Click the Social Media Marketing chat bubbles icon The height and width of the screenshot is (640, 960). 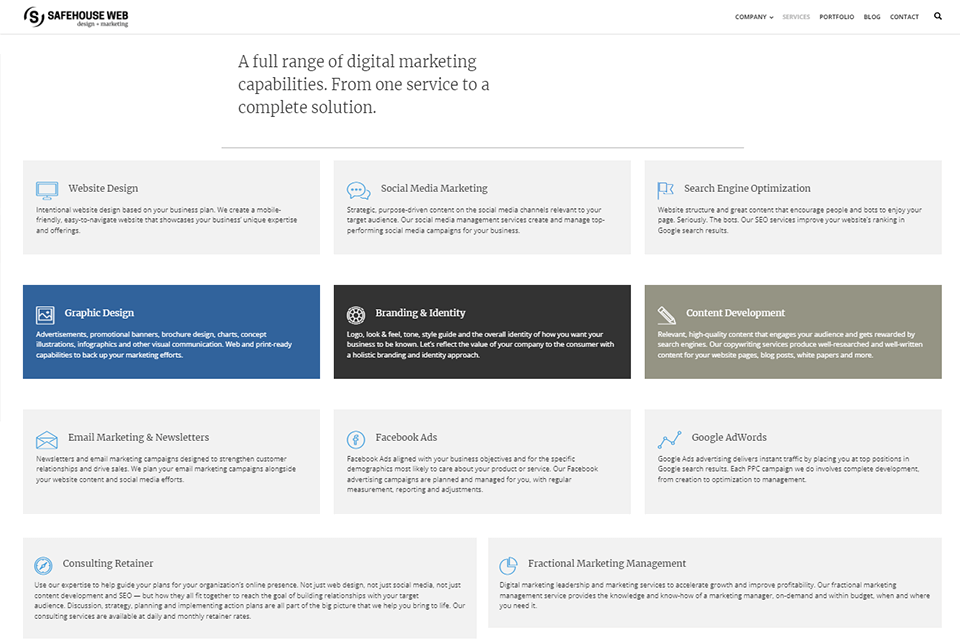[x=358, y=189]
